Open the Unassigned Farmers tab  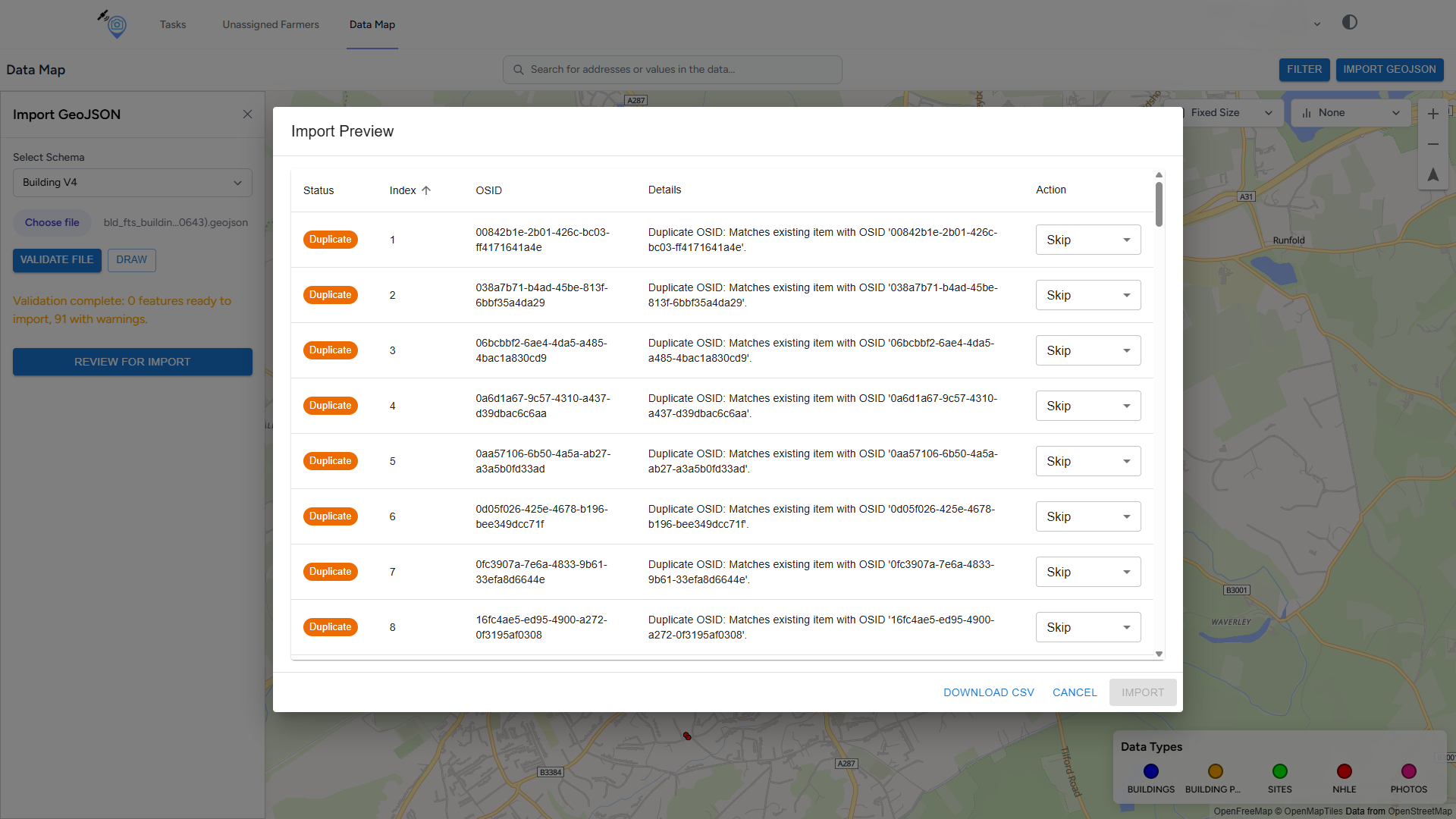point(271,24)
